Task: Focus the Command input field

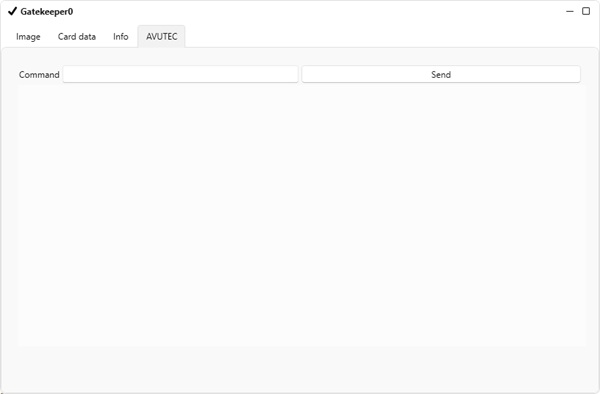Action: coord(181,74)
